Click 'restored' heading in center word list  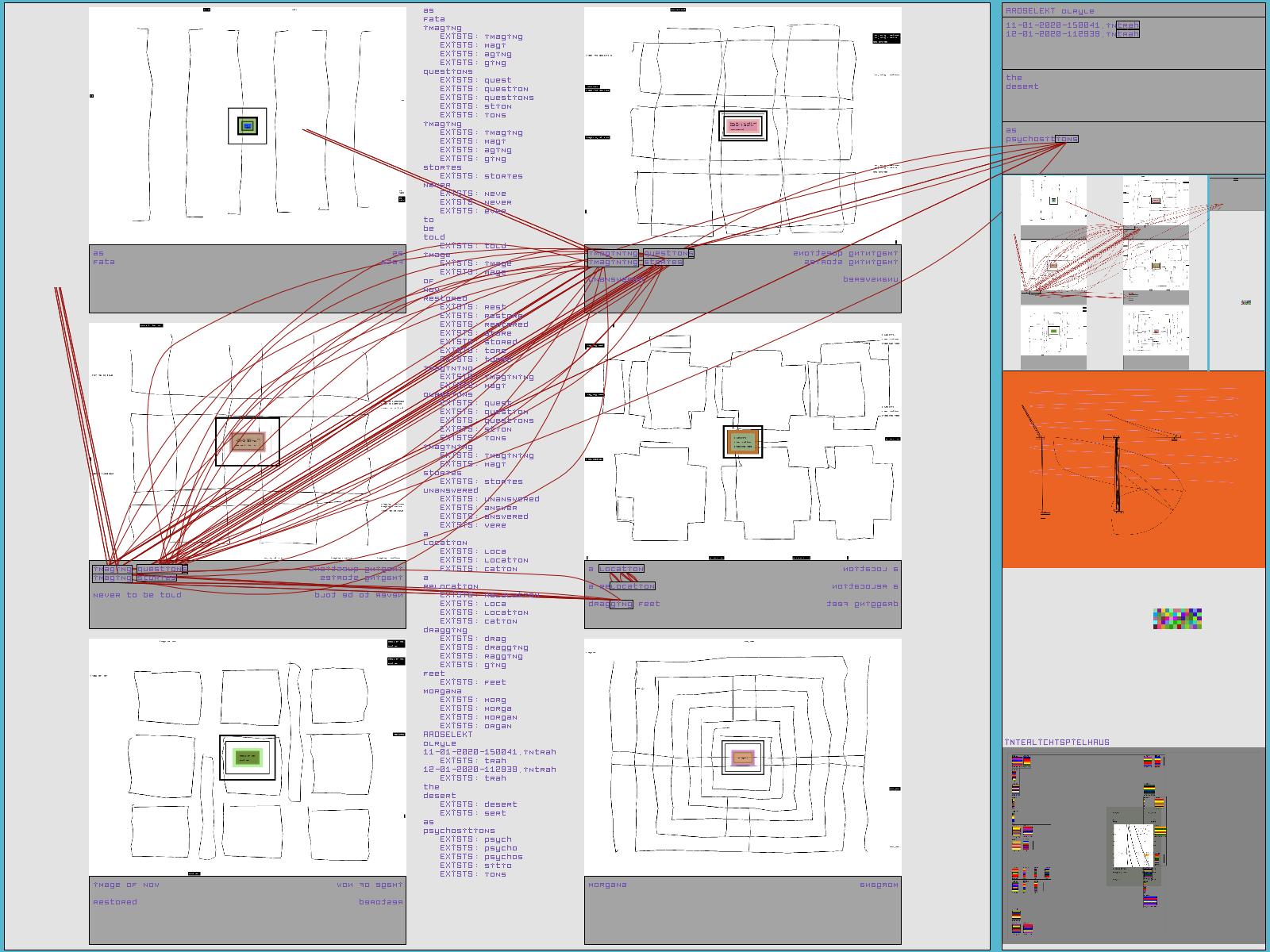(444, 298)
